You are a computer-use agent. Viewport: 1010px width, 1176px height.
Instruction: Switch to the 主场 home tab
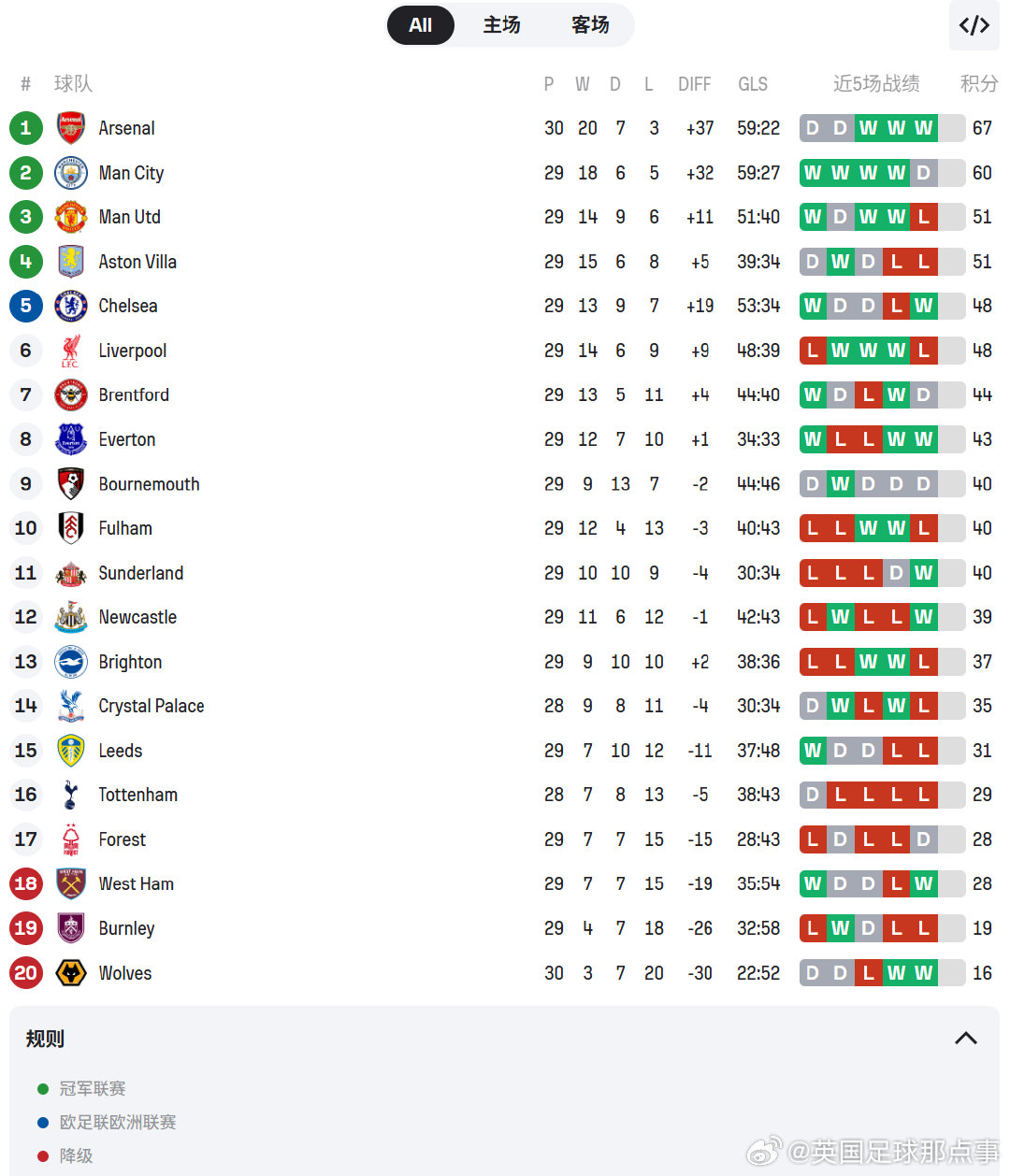[501, 25]
